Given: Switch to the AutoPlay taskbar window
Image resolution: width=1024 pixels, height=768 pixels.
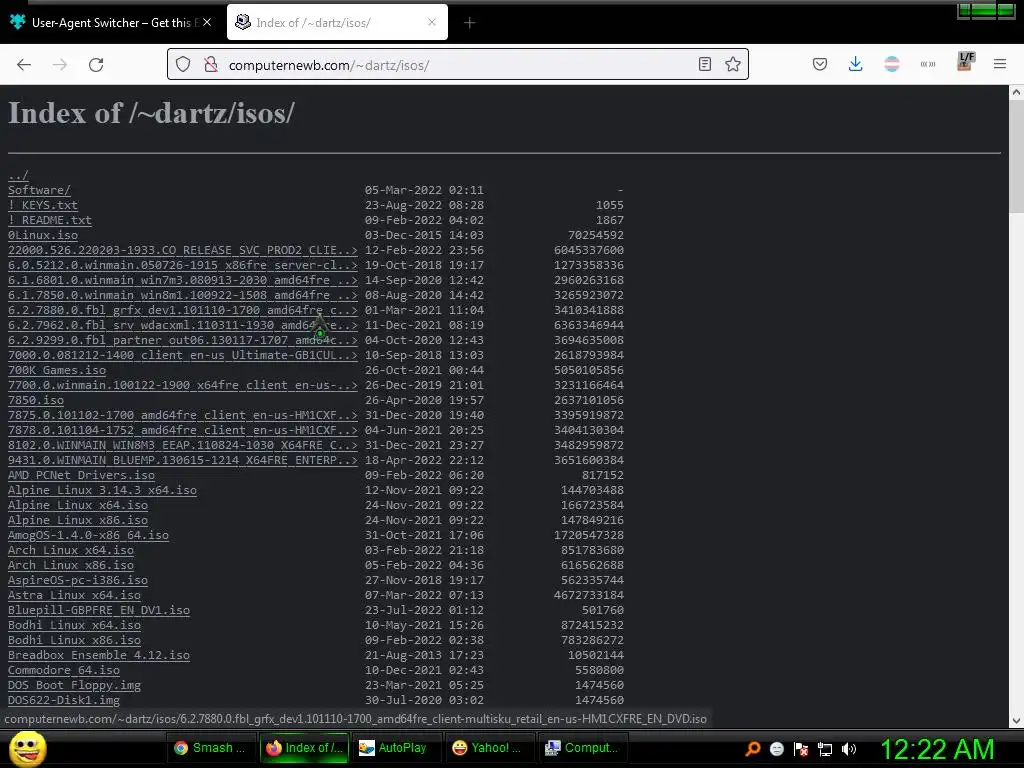Looking at the screenshot, I should [397, 748].
